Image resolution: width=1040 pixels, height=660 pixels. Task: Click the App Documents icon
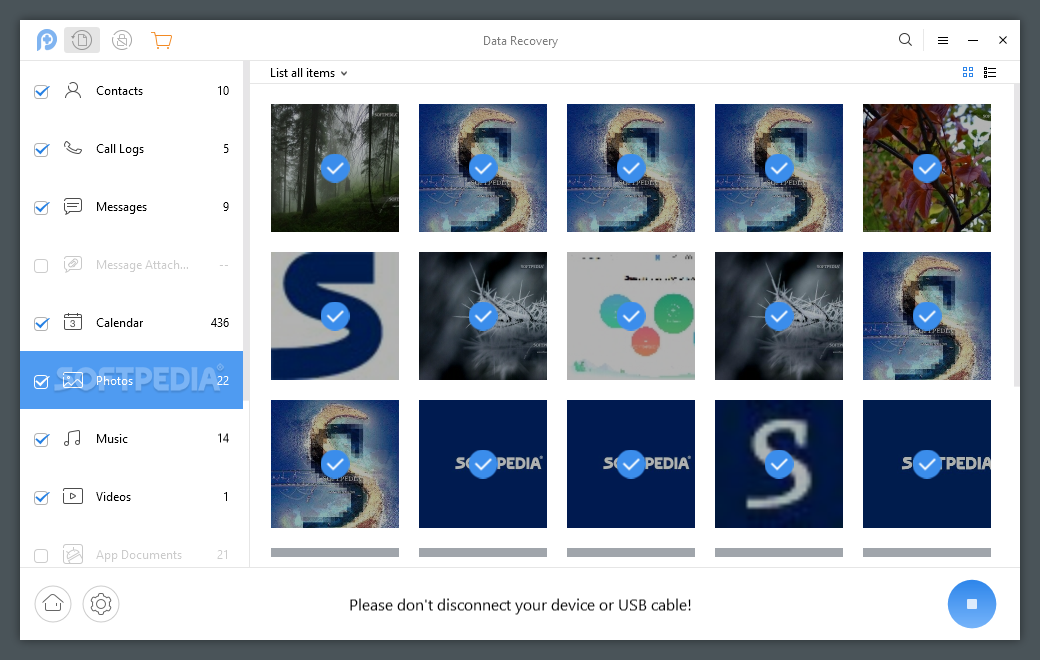point(73,554)
